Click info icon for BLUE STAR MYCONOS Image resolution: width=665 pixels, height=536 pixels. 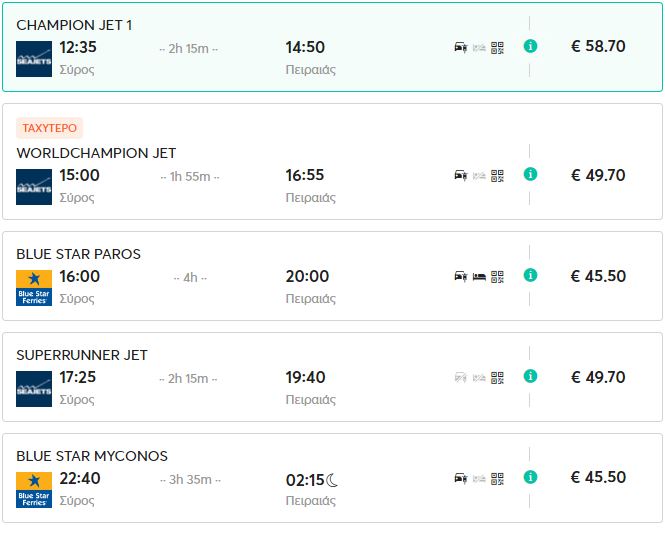[x=530, y=477]
